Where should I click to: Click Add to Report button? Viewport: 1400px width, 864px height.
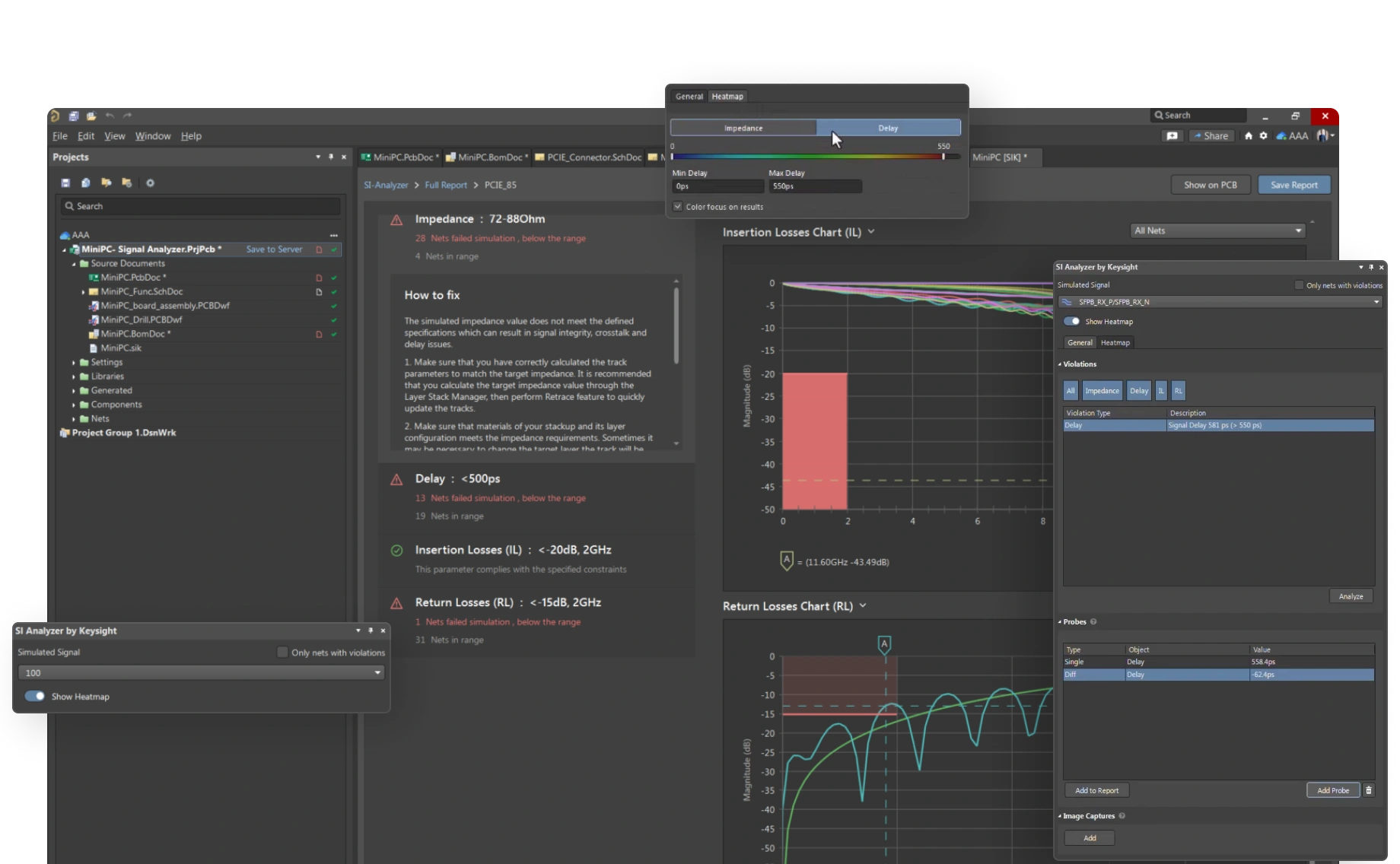click(x=1096, y=790)
